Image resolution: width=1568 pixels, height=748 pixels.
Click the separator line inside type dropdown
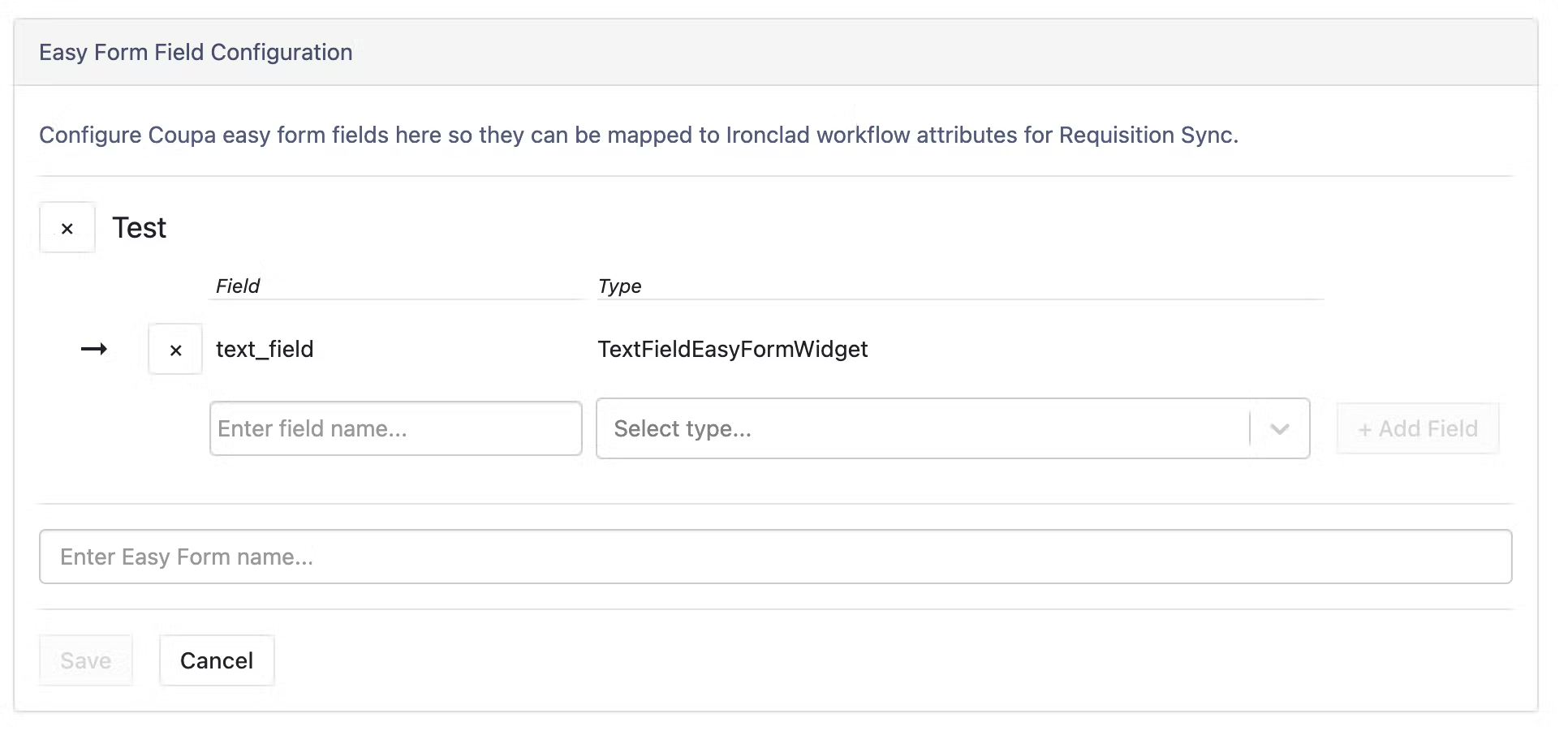coord(1250,428)
